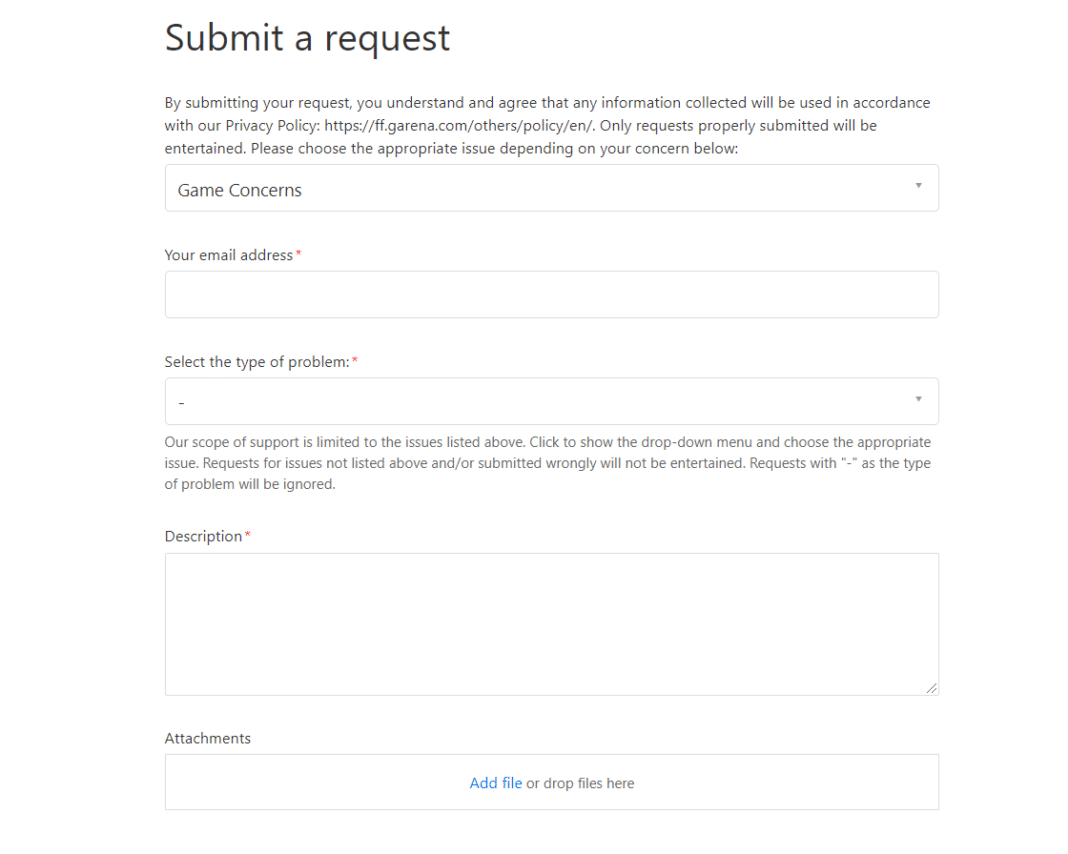Image resolution: width=1068 pixels, height=854 pixels.
Task: Select the Attachments drop zone
Action: pos(551,781)
